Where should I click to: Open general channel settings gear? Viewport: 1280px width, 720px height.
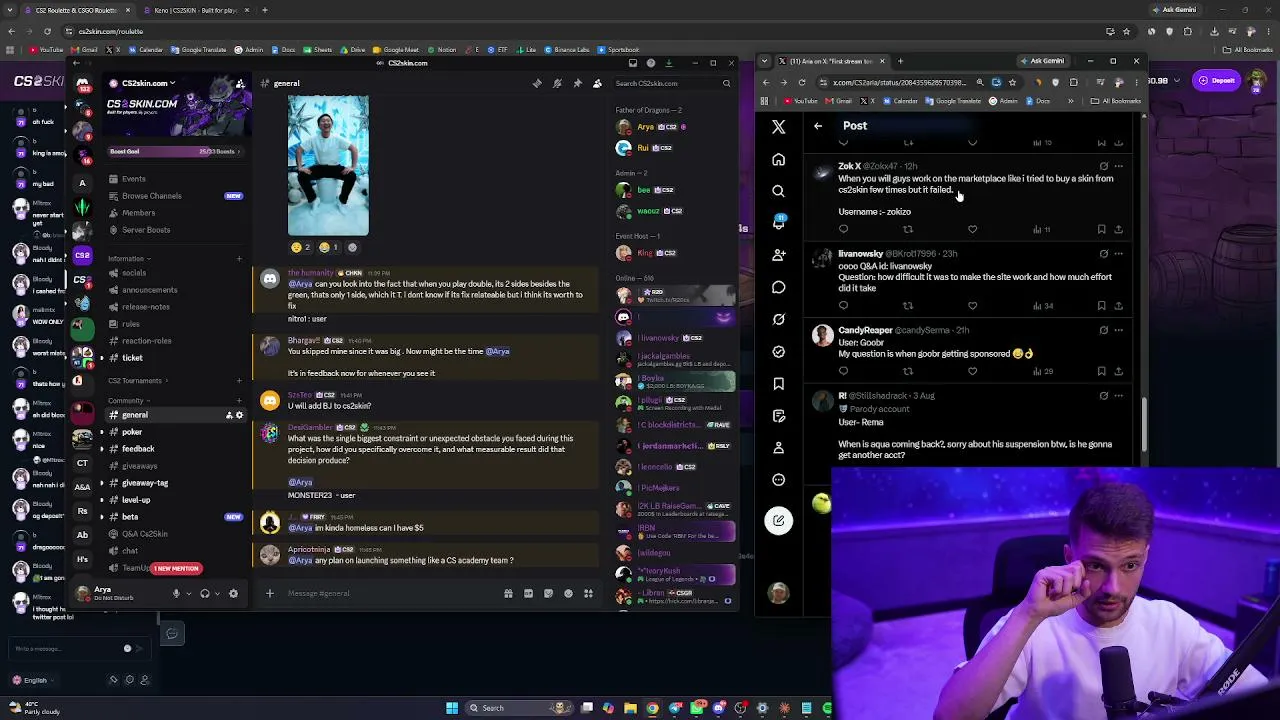239,415
